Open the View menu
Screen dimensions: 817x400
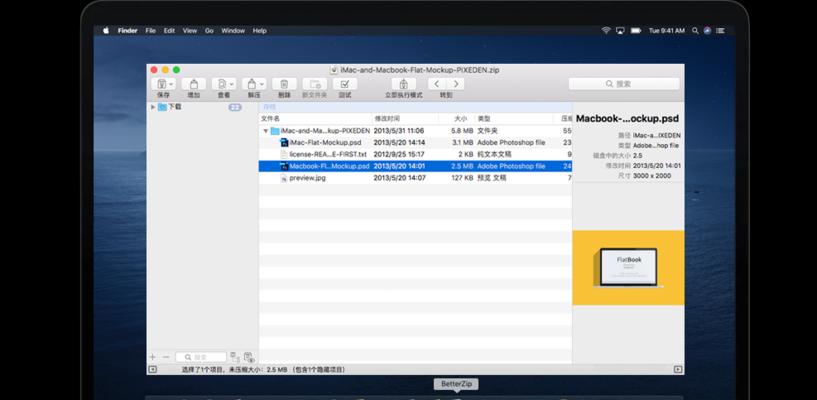(x=190, y=31)
